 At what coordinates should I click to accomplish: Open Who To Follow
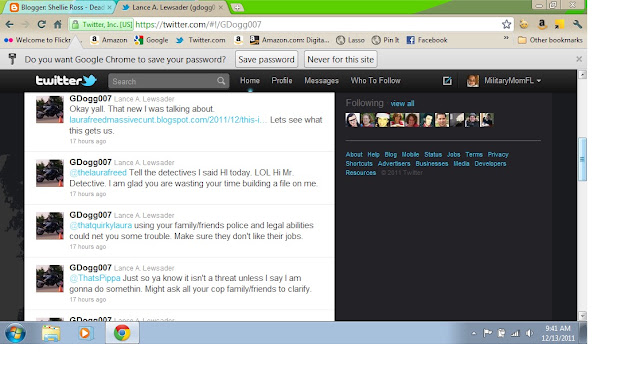[x=376, y=81]
